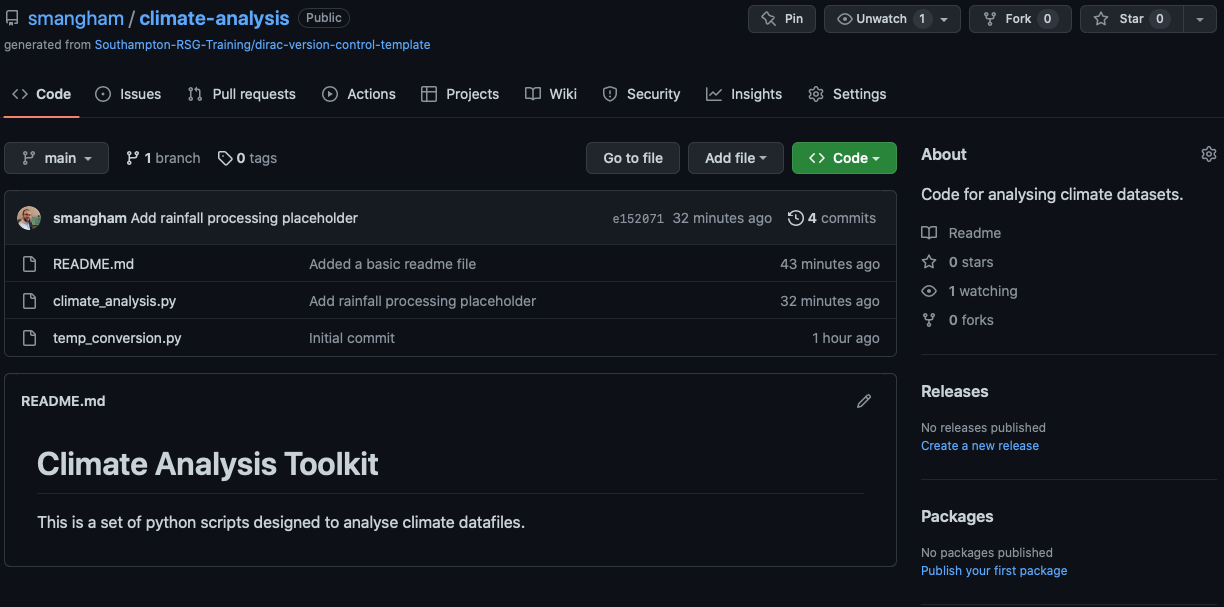This screenshot has width=1224, height=607.
Task: Open the commit history clock icon
Action: 797,217
